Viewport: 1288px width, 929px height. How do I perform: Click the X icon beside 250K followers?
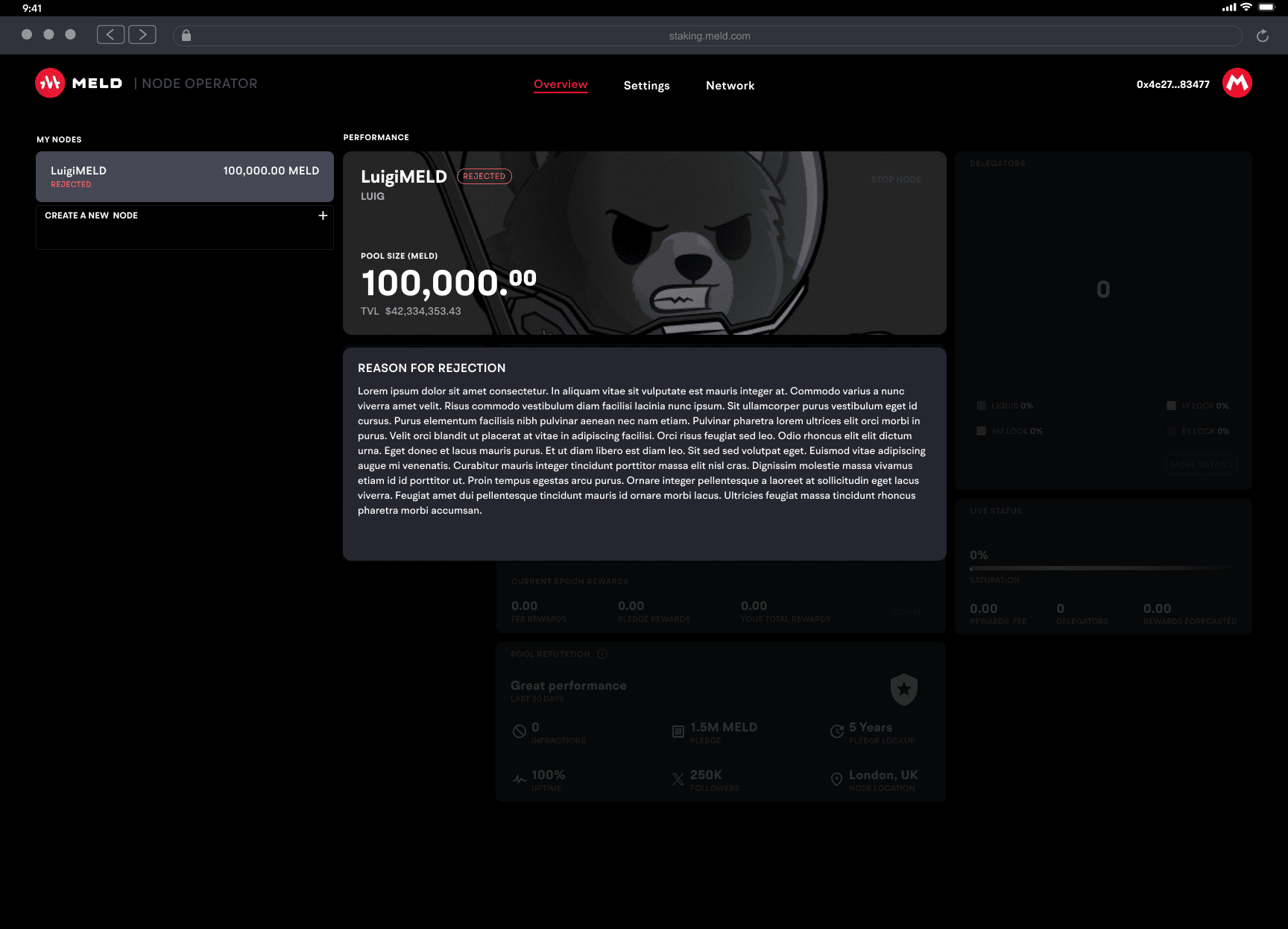(x=677, y=778)
